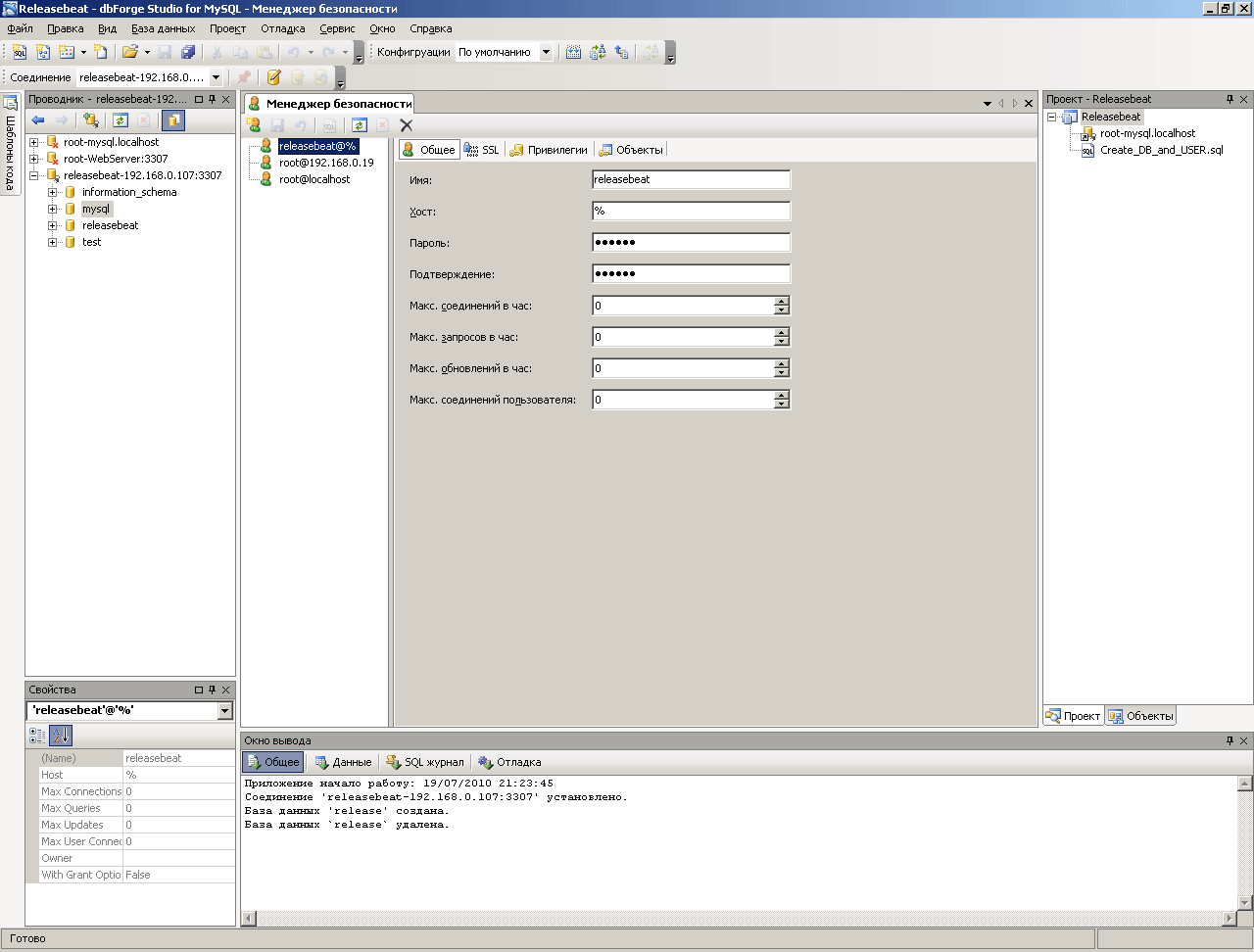Viewport: 1254px width, 952px height.
Task: Switch to the SSL tab
Action: (481, 150)
